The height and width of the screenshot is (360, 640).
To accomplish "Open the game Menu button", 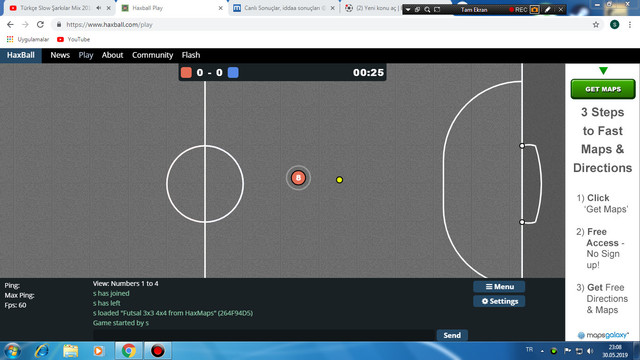I will 499,287.
